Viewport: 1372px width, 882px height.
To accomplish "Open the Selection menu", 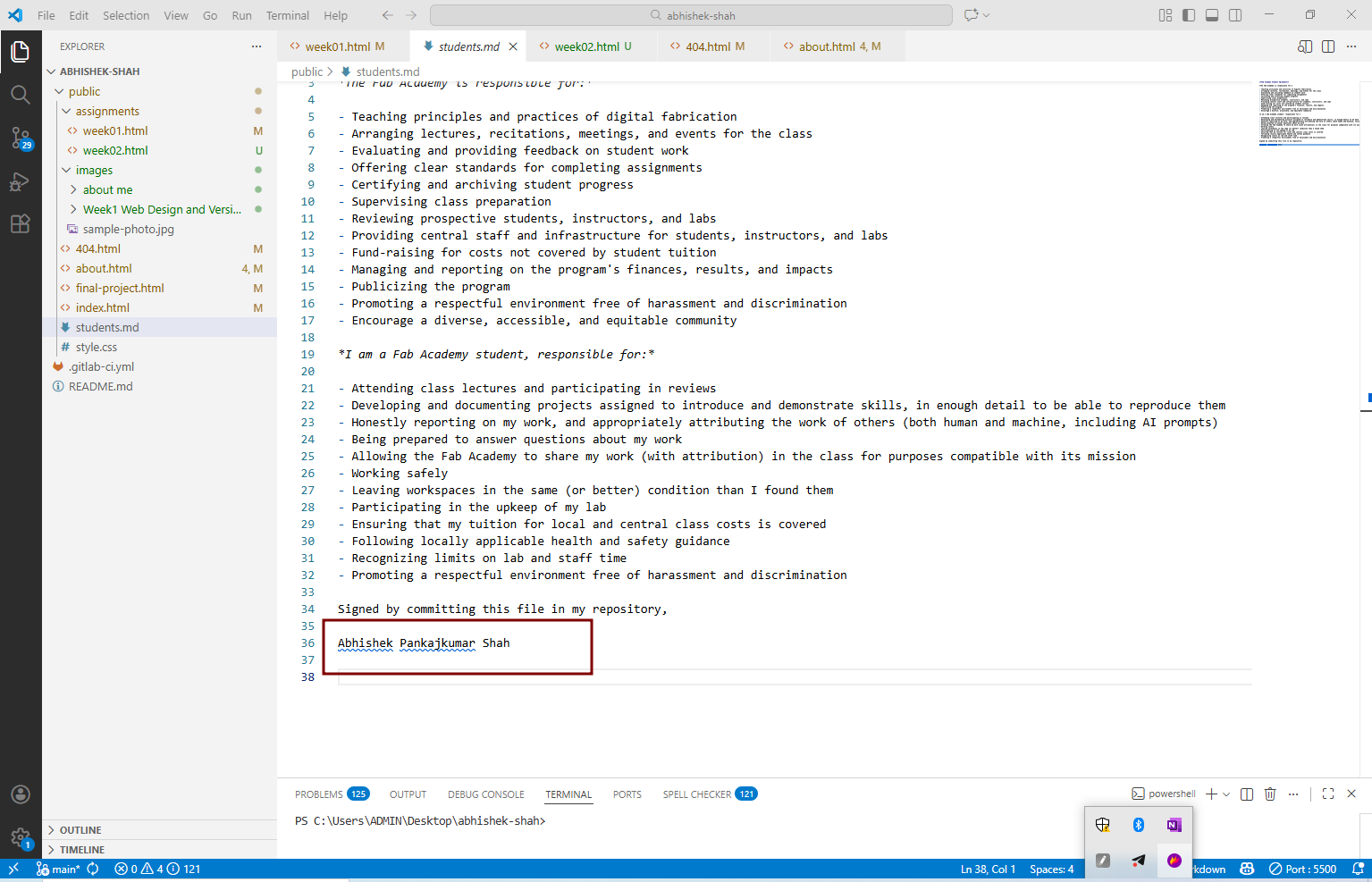I will point(126,15).
